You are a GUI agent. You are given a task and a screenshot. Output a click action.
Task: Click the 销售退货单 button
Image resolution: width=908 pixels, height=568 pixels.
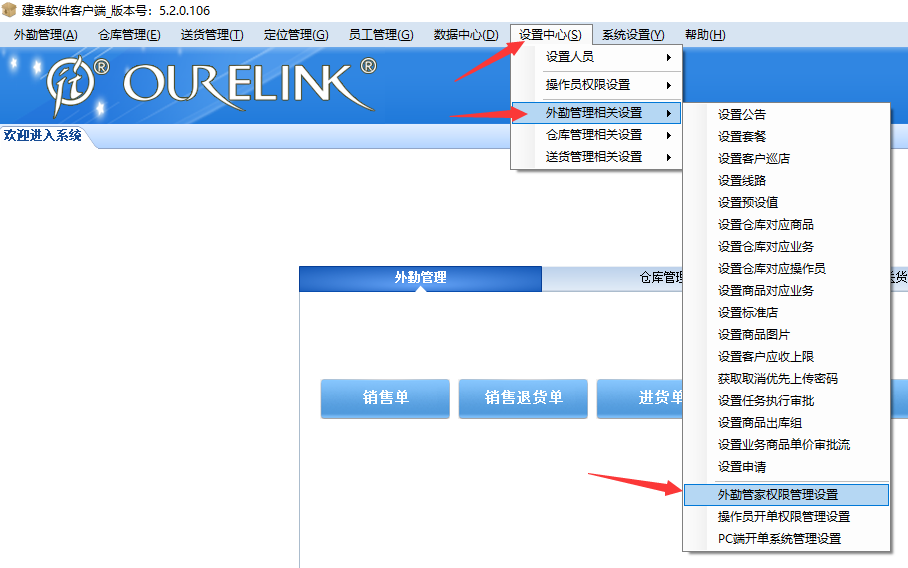(x=523, y=398)
